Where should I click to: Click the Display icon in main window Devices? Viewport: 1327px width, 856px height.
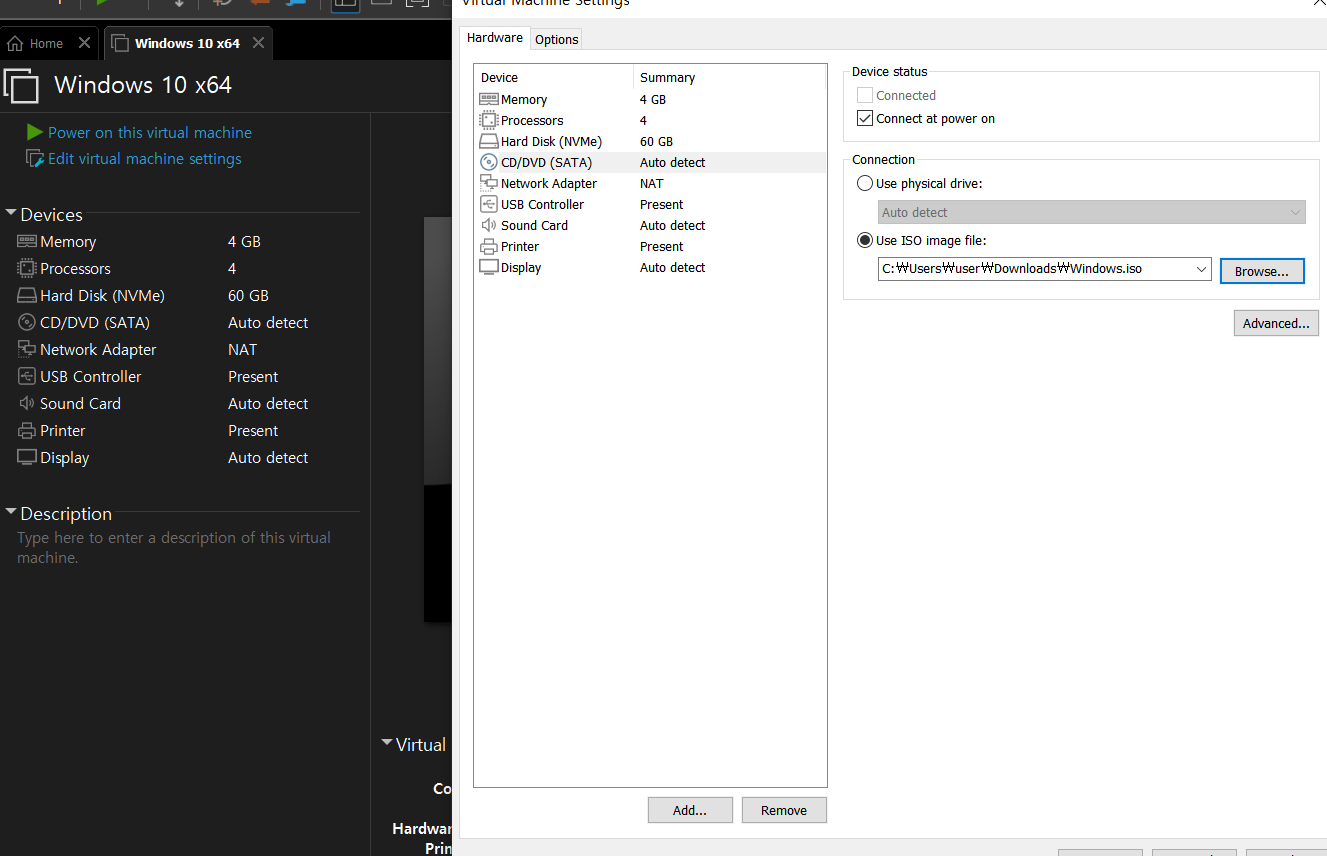pos(27,457)
